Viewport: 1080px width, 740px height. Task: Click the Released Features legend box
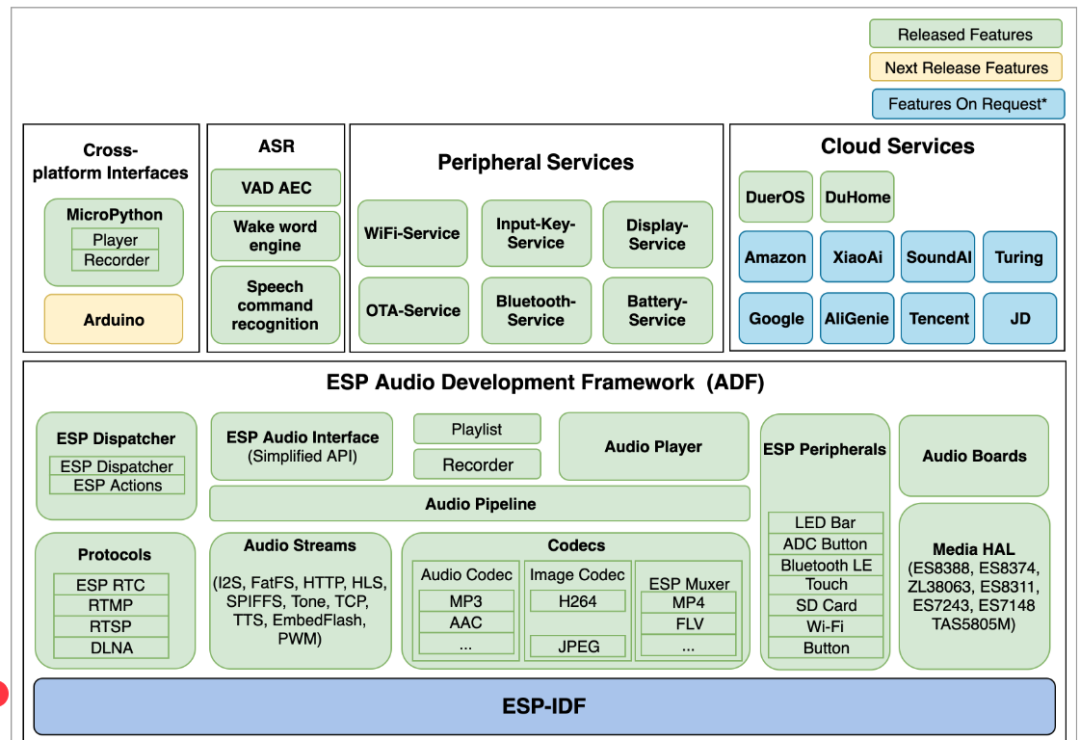[965, 34]
